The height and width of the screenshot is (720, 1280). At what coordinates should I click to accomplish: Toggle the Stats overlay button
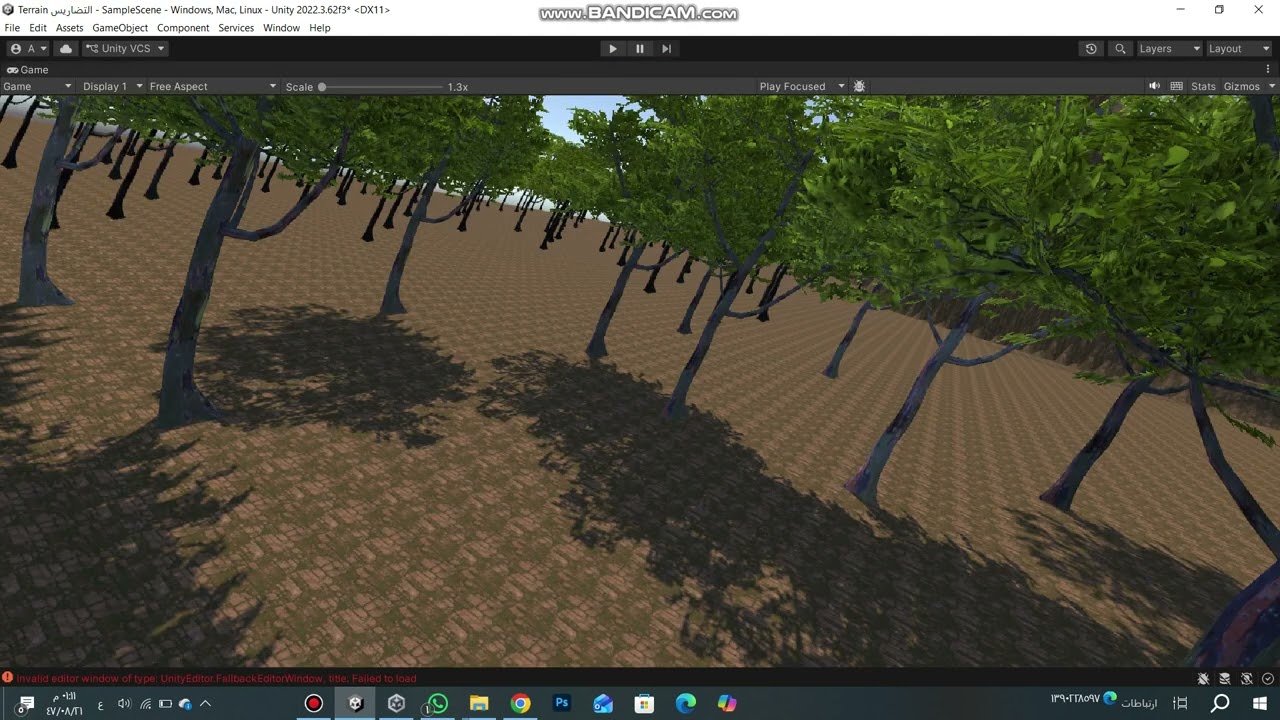coord(1203,86)
